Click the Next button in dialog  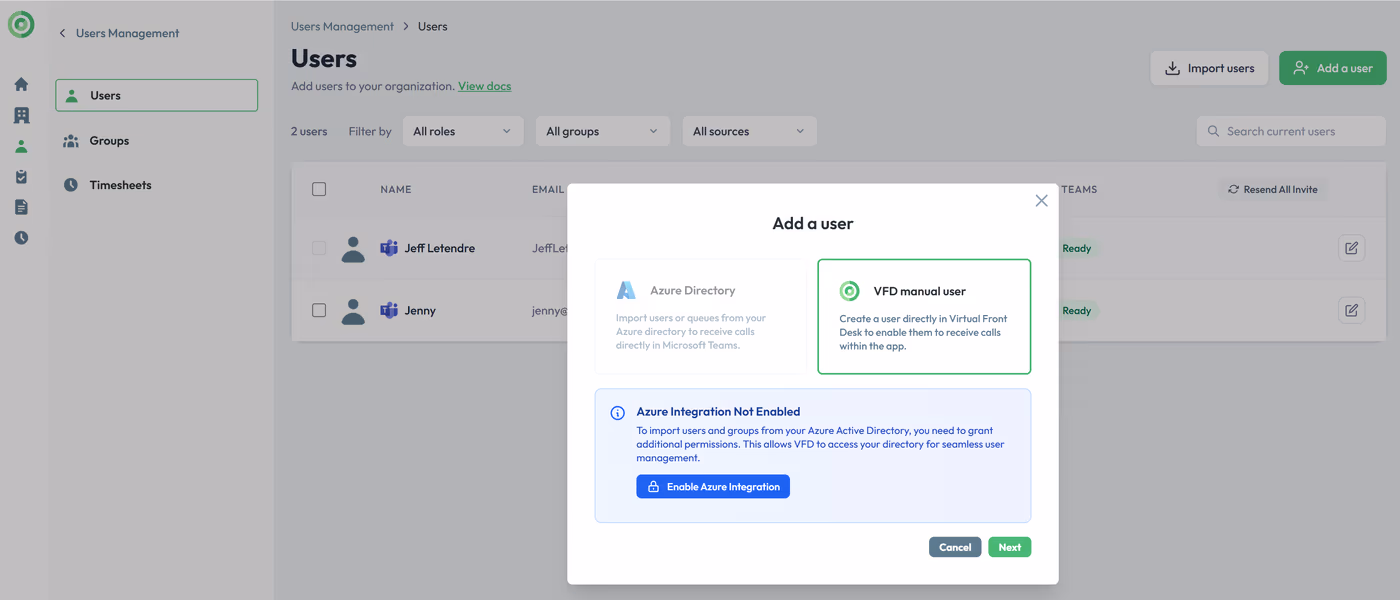tap(1010, 547)
